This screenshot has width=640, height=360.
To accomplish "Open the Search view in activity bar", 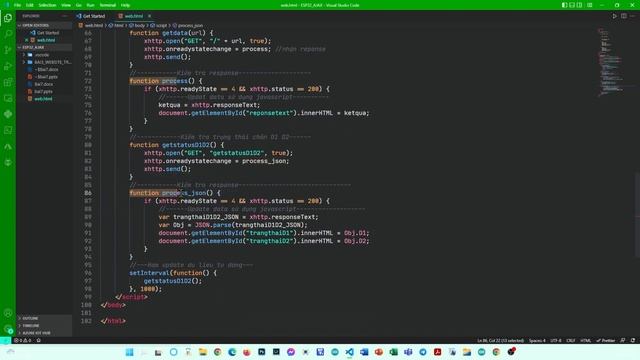I will [8, 34].
